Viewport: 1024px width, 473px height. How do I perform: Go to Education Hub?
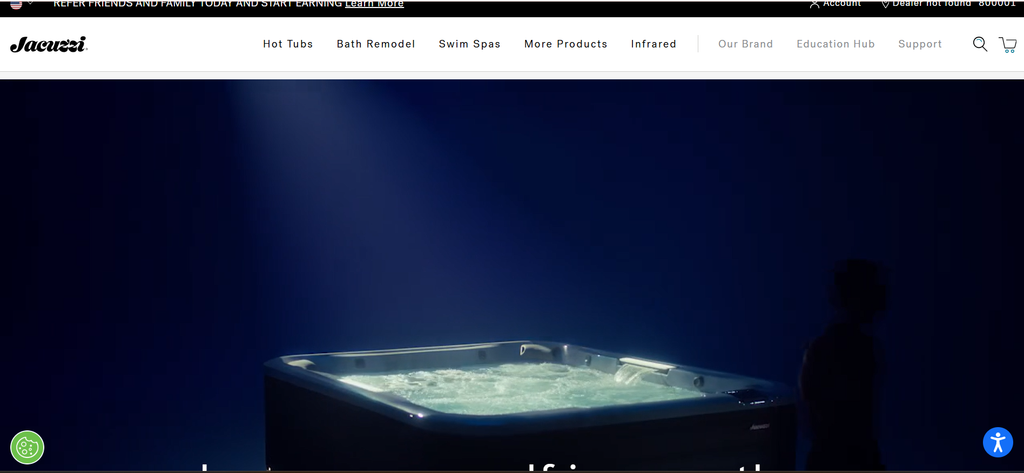(835, 44)
